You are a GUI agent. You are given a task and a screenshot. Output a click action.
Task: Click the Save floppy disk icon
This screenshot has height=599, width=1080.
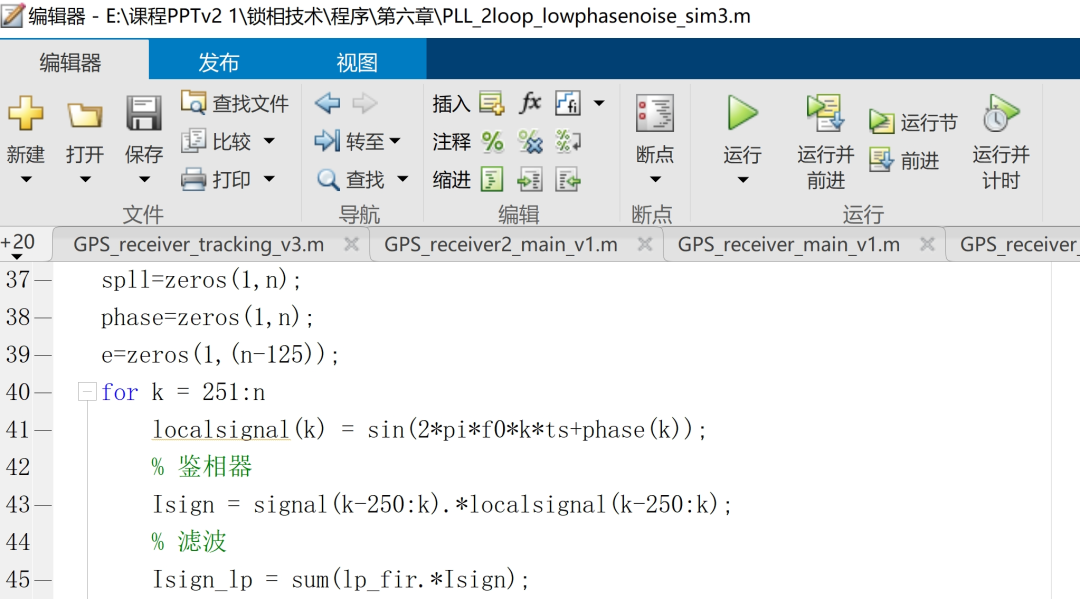[144, 113]
